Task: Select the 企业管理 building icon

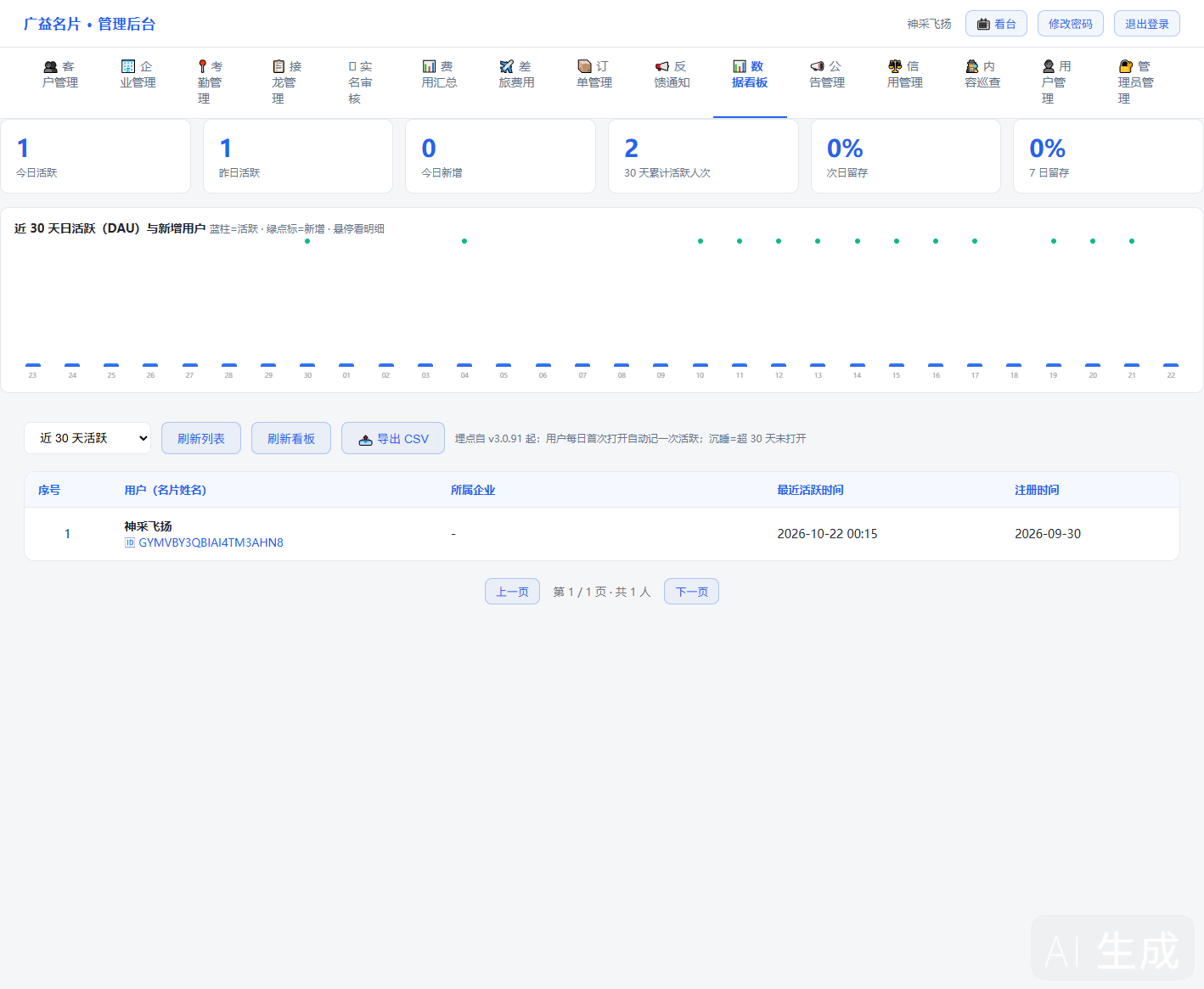Action: click(x=128, y=66)
